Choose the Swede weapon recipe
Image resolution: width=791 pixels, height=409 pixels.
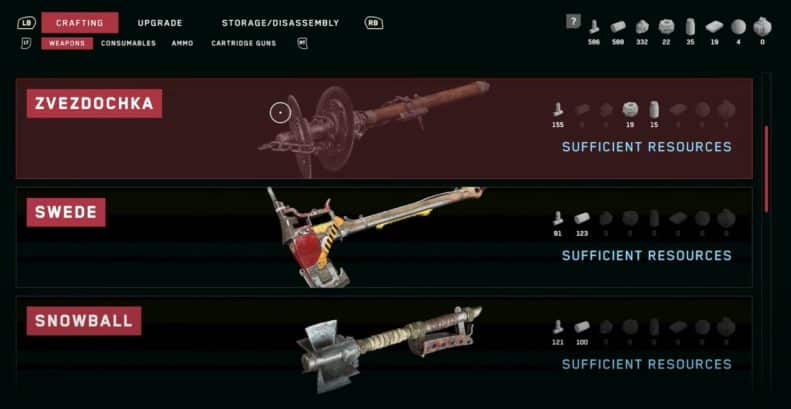coord(384,237)
